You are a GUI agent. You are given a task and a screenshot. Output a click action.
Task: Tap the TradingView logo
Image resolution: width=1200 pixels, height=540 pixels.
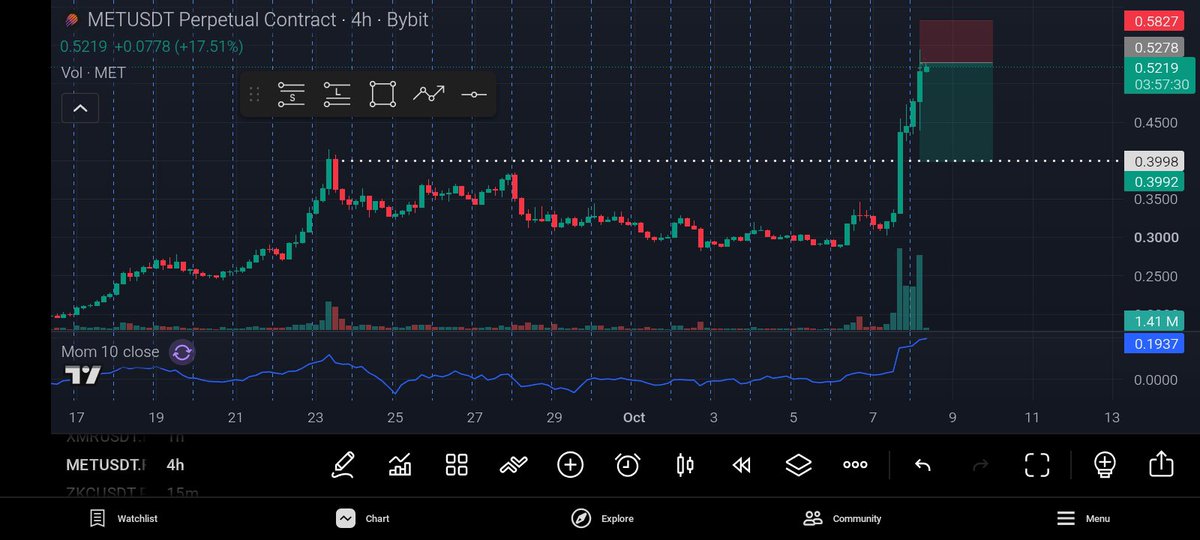click(x=82, y=376)
